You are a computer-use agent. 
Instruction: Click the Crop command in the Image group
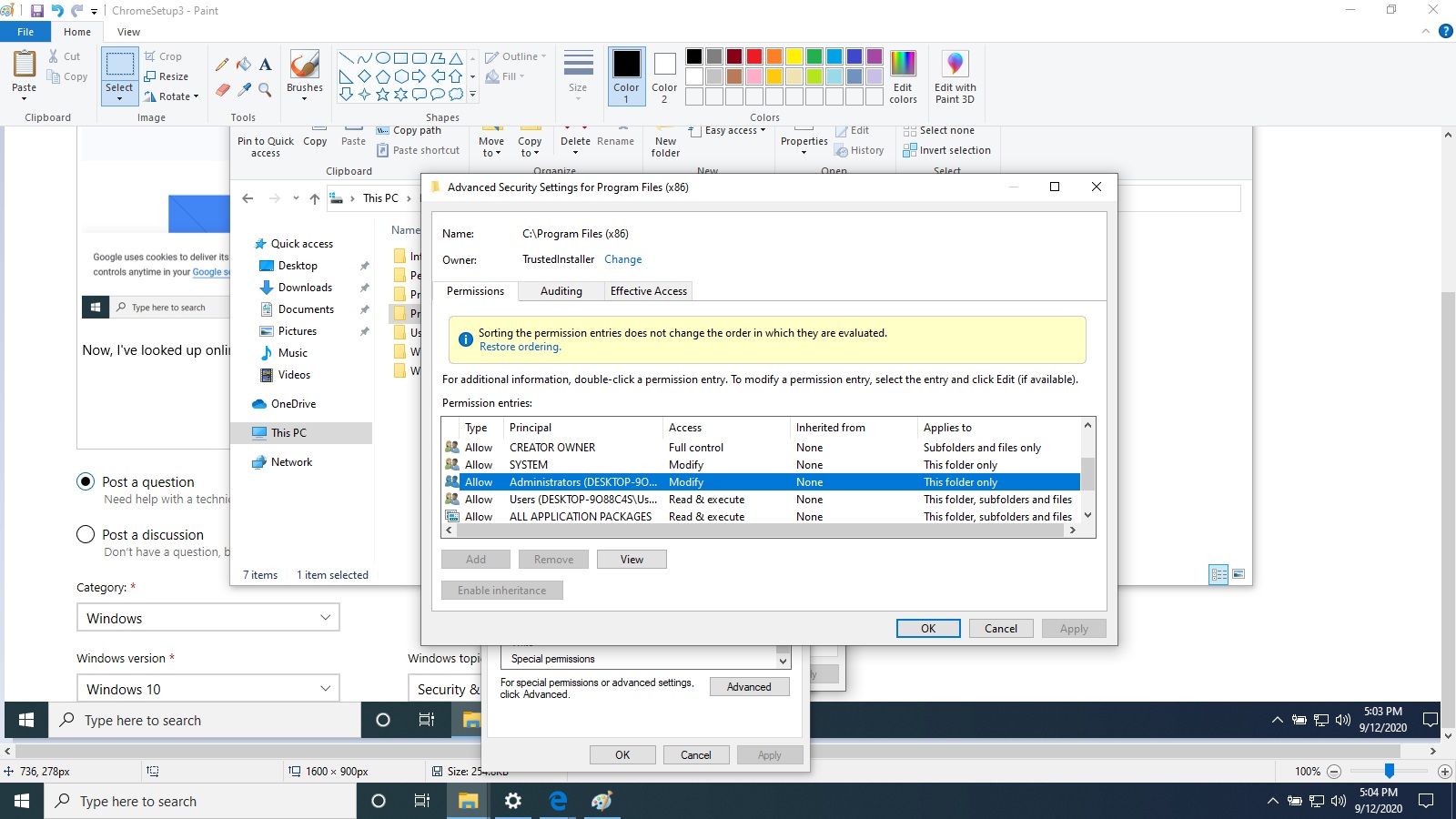pyautogui.click(x=164, y=56)
